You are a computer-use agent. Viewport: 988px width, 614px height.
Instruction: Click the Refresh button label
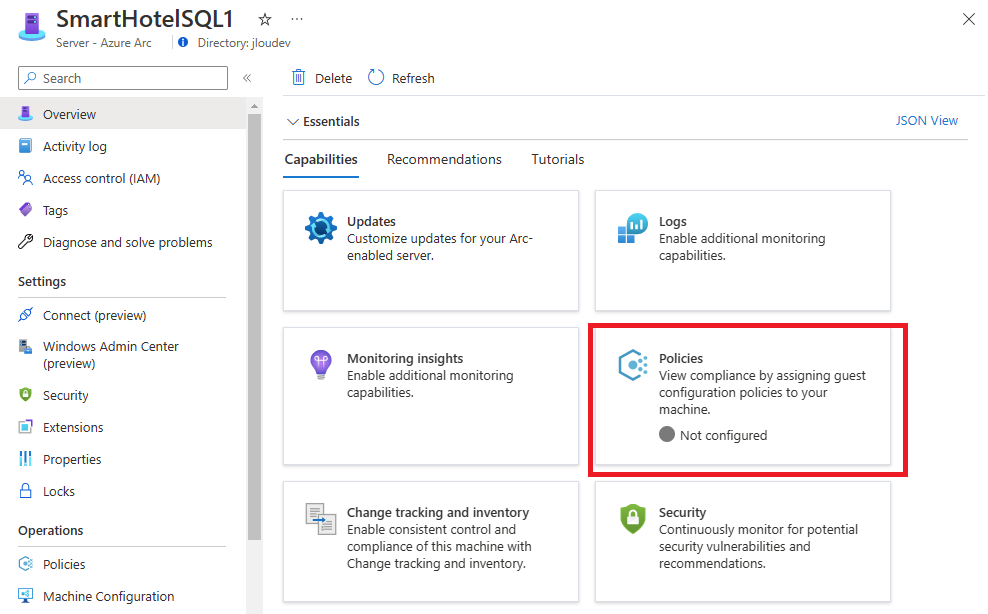413,78
